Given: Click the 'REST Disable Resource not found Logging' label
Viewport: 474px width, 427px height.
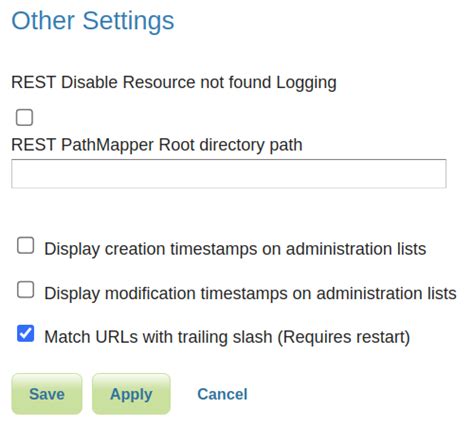Looking at the screenshot, I should point(174,83).
